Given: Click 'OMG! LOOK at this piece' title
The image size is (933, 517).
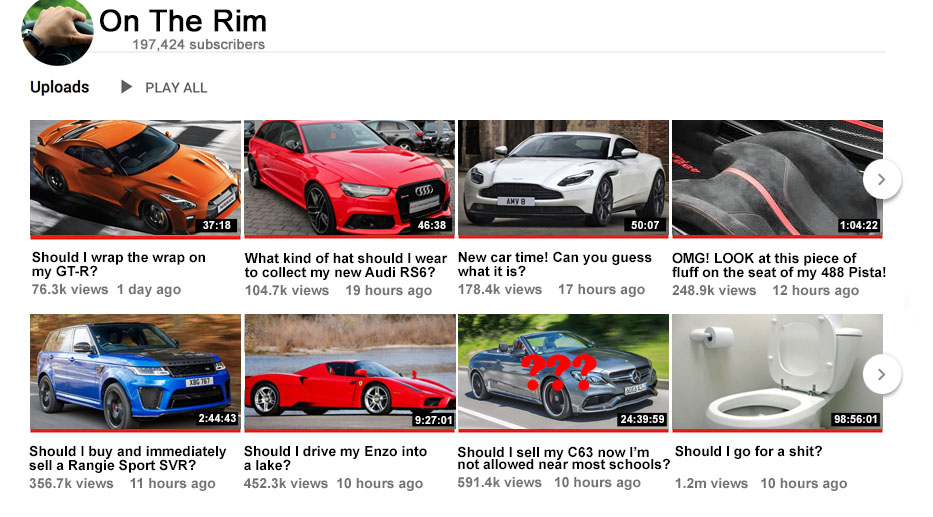Looking at the screenshot, I should click(779, 265).
